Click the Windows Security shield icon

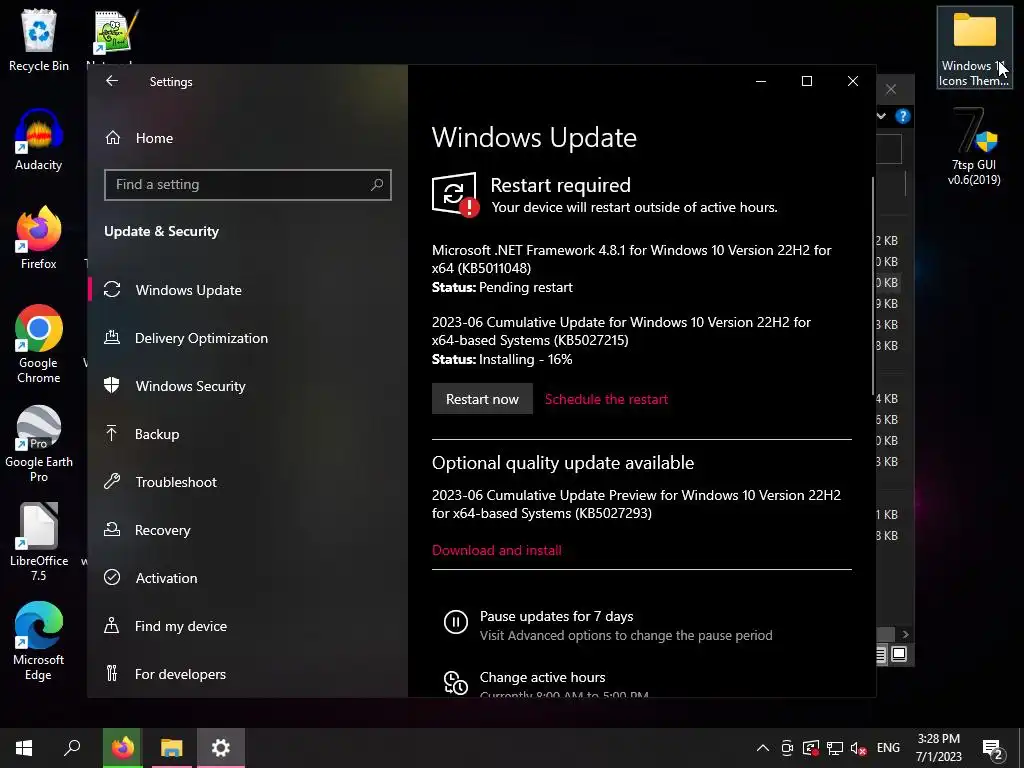[112, 385]
